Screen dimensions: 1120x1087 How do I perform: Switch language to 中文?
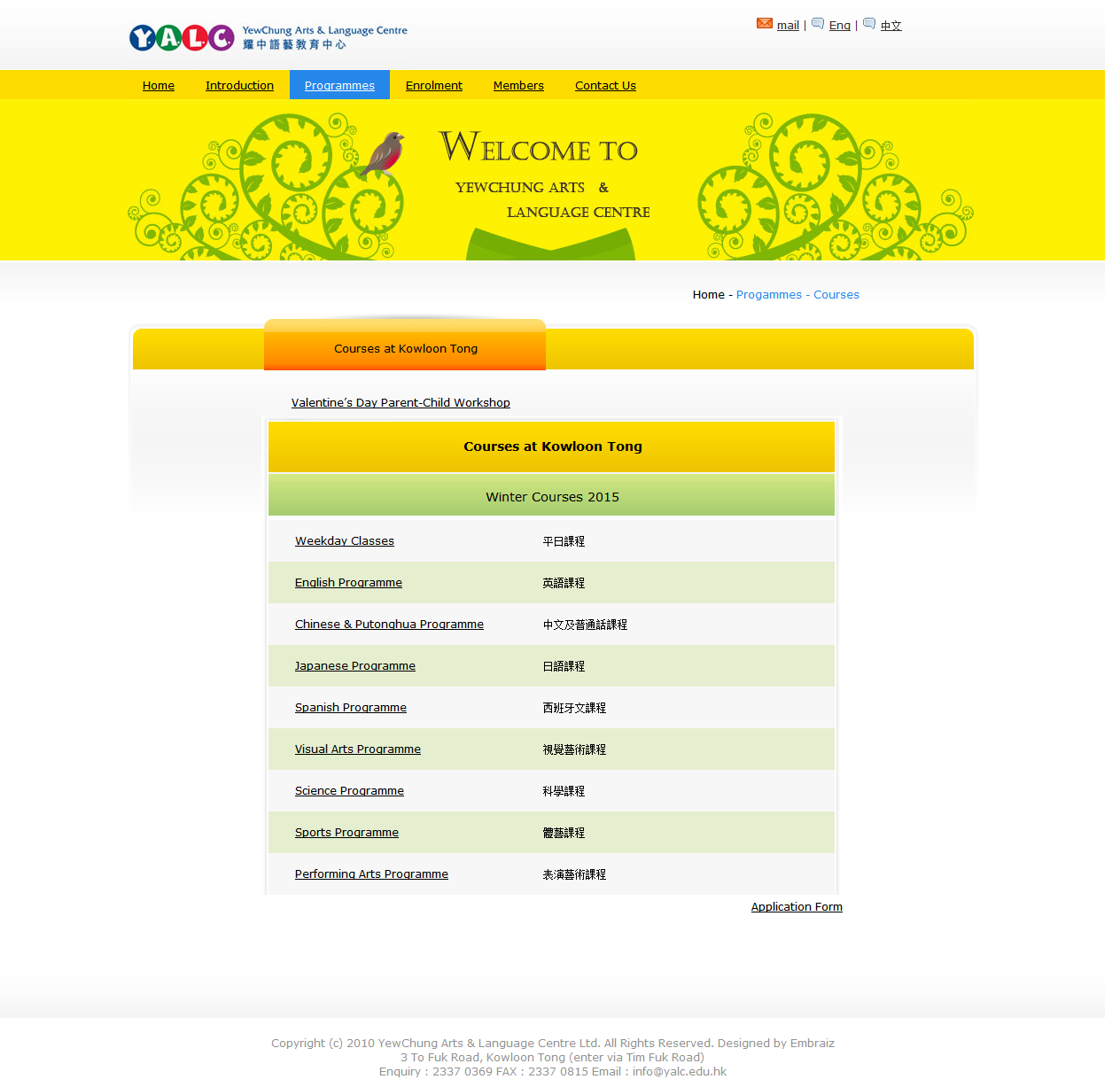coord(891,26)
